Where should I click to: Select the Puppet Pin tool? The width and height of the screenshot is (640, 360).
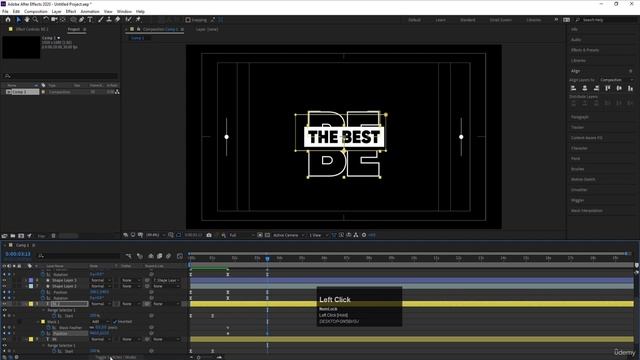[x=138, y=20]
